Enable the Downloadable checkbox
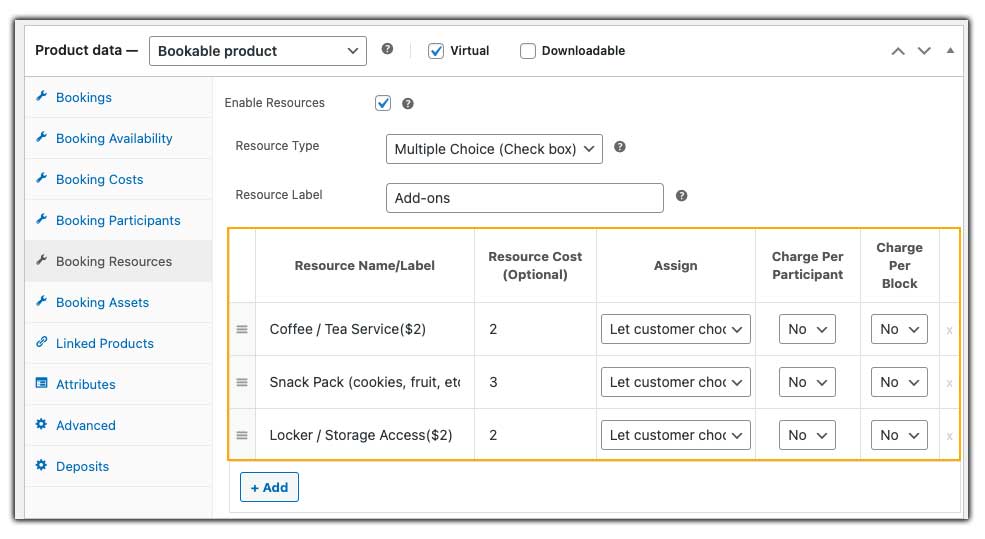985x539 pixels. tap(528, 51)
